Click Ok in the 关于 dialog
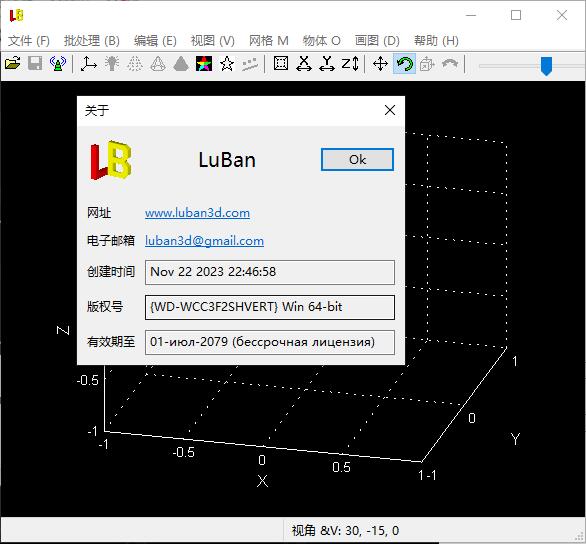586x544 pixels. (357, 160)
